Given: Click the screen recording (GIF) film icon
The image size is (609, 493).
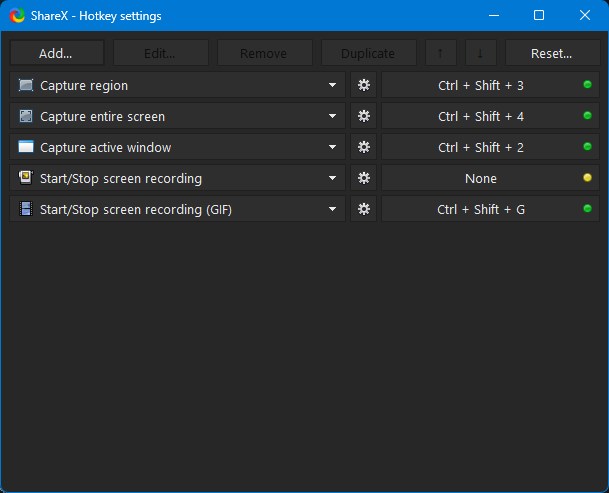Looking at the screenshot, I should coord(26,209).
